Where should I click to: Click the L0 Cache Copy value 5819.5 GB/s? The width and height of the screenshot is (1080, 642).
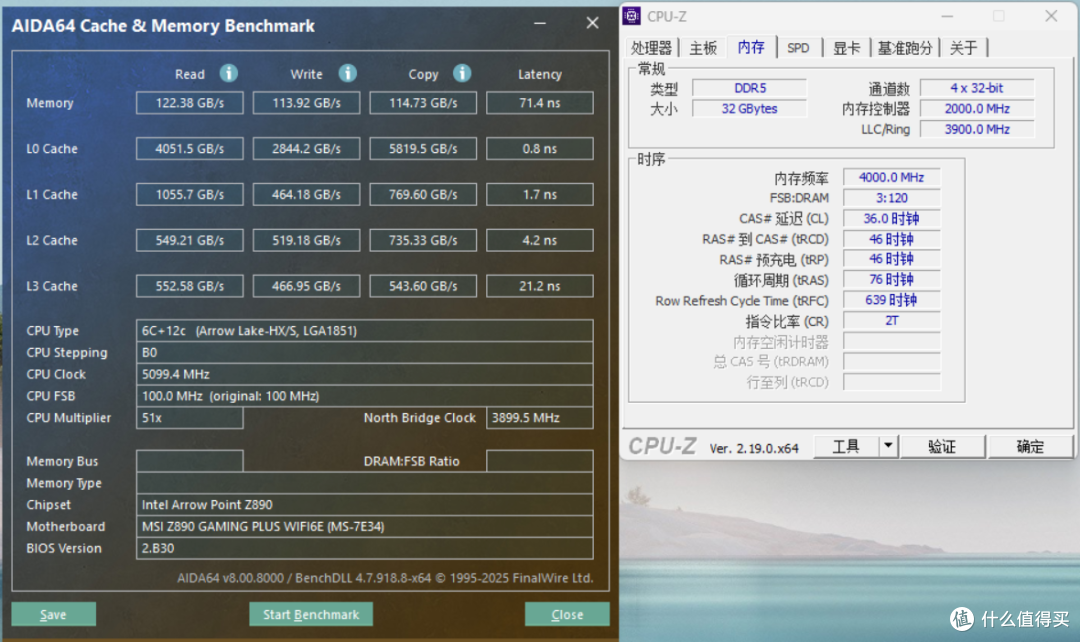[423, 149]
